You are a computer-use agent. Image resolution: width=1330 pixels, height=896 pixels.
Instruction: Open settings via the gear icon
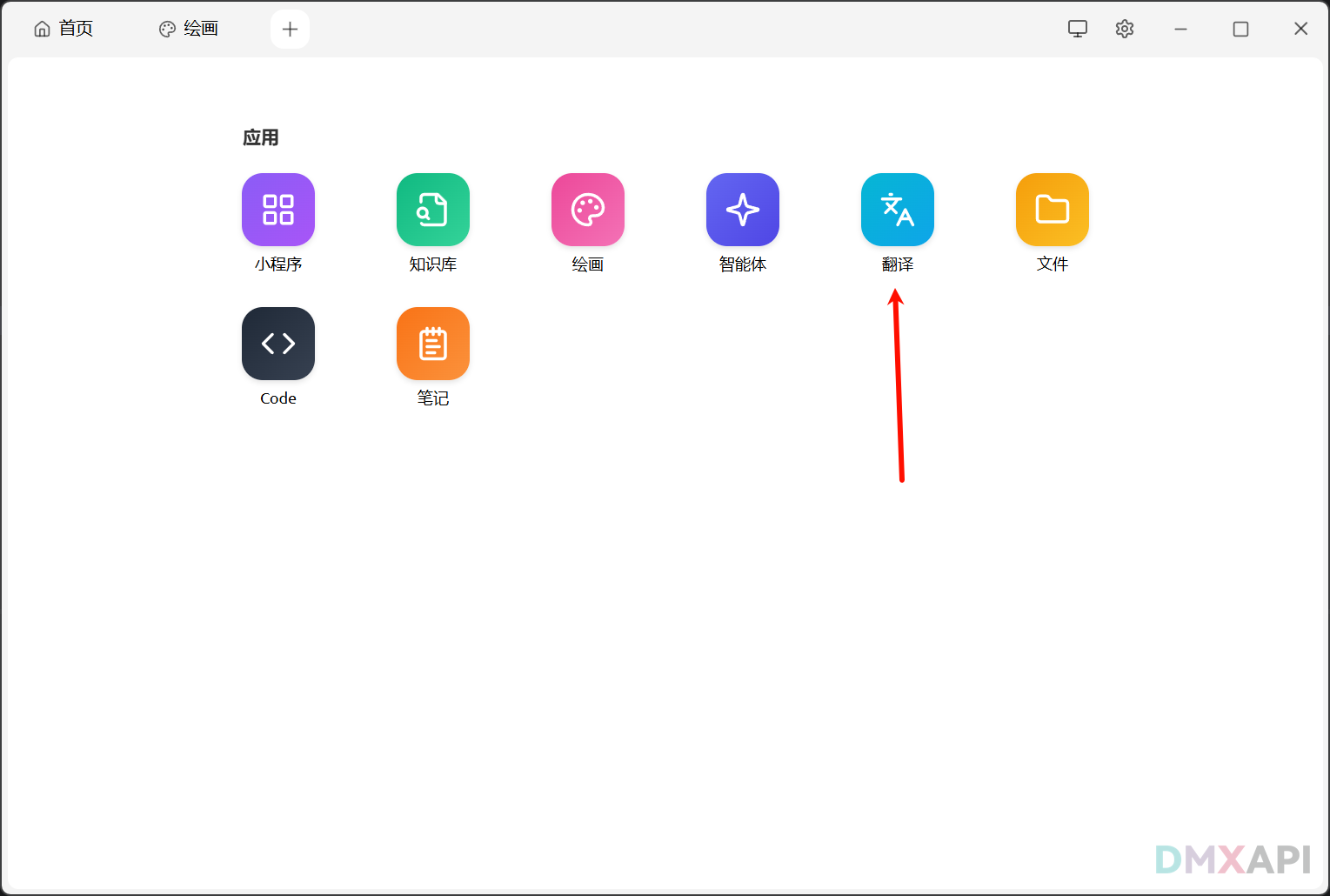pyautogui.click(x=1125, y=29)
